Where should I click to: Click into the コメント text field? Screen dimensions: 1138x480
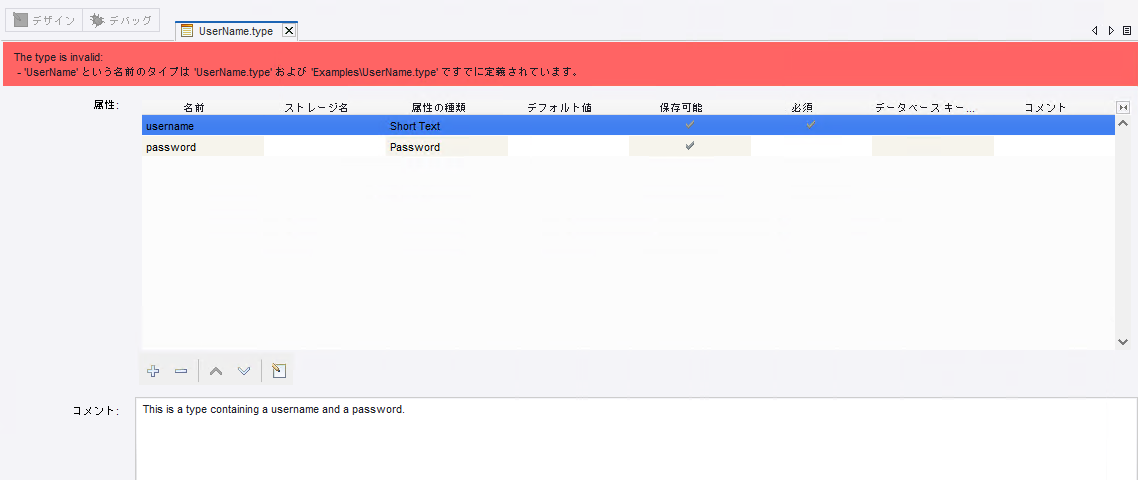click(x=635, y=438)
